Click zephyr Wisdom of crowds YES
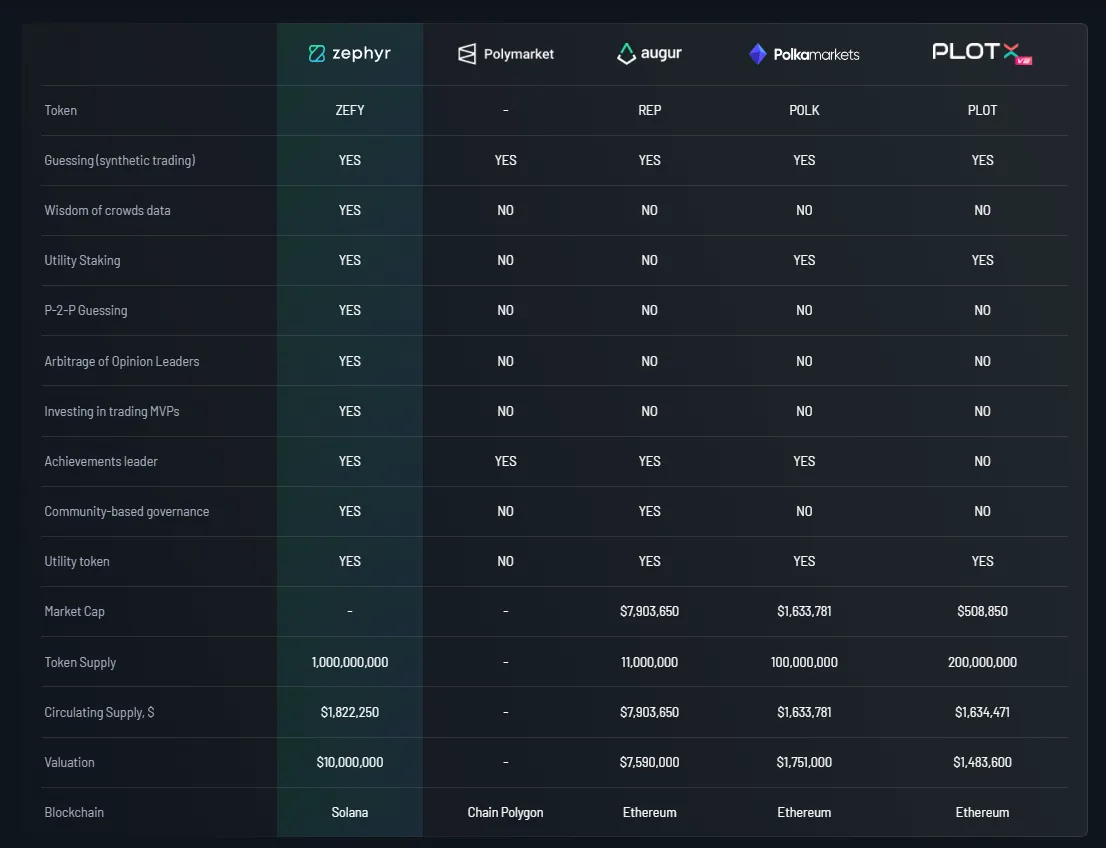Viewport: 1106px width, 848px height. pos(350,210)
